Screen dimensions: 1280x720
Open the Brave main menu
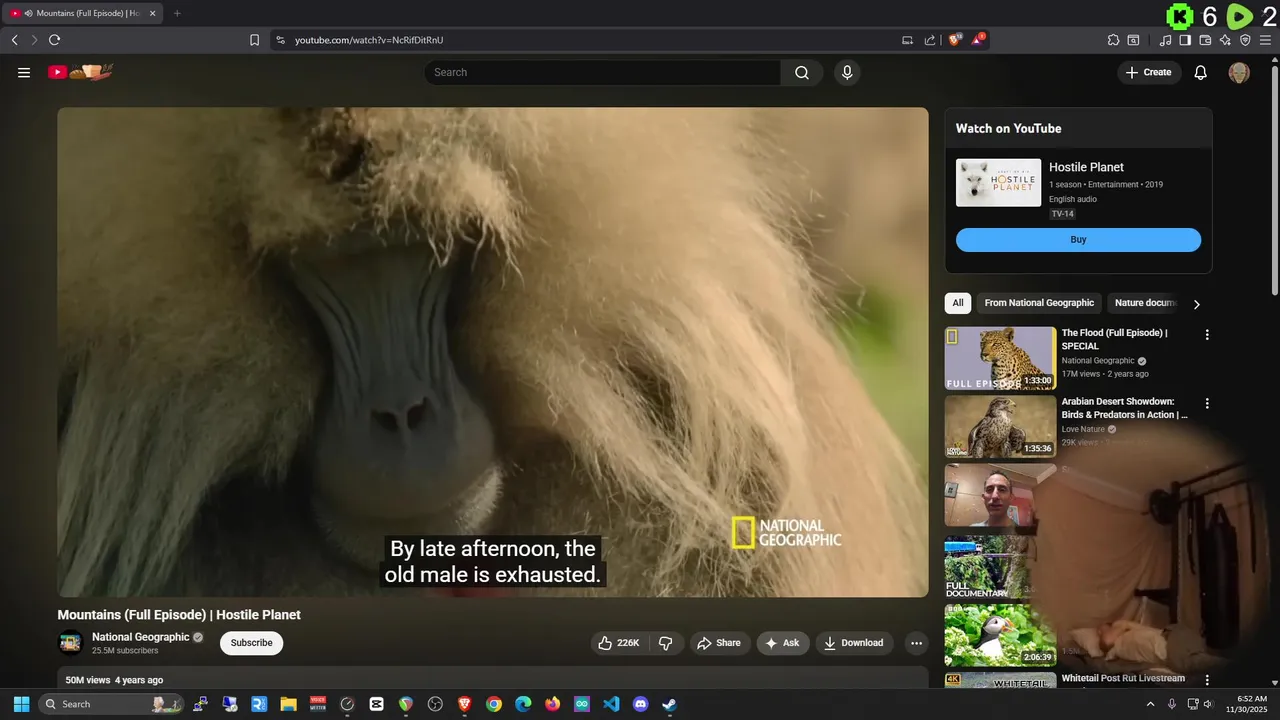[1266, 40]
